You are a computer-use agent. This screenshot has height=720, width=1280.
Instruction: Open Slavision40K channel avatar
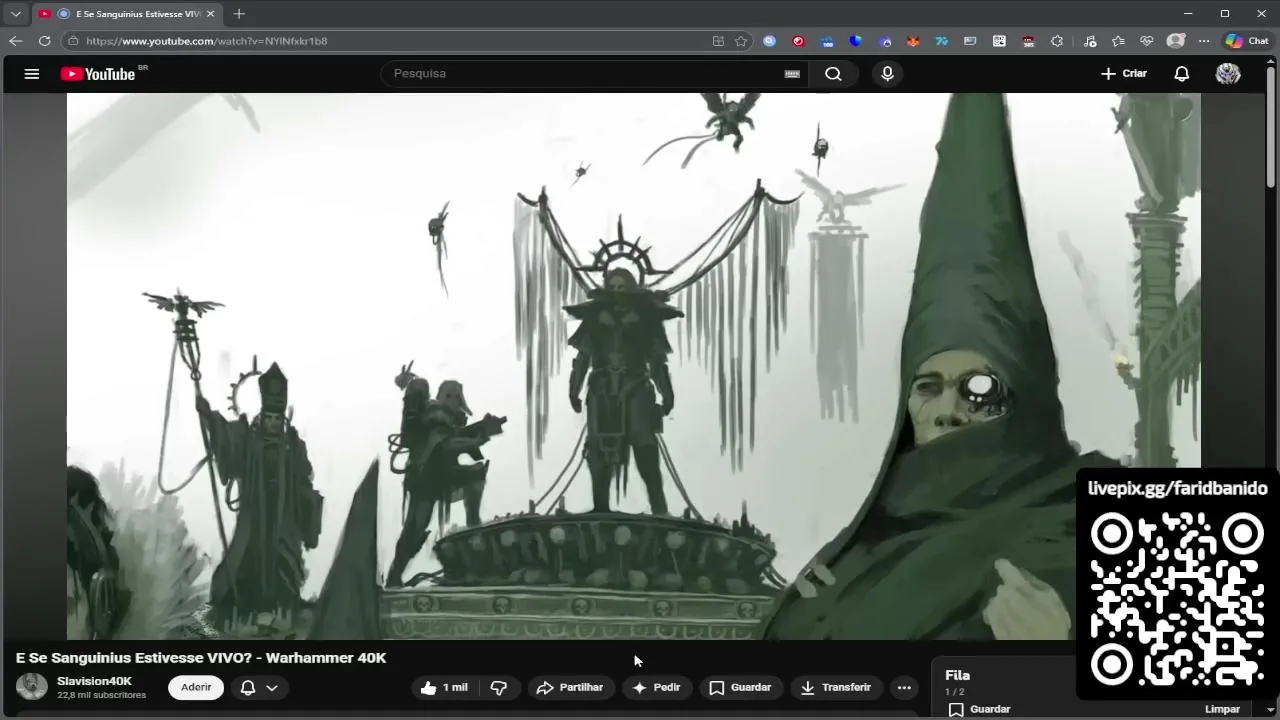[32, 687]
